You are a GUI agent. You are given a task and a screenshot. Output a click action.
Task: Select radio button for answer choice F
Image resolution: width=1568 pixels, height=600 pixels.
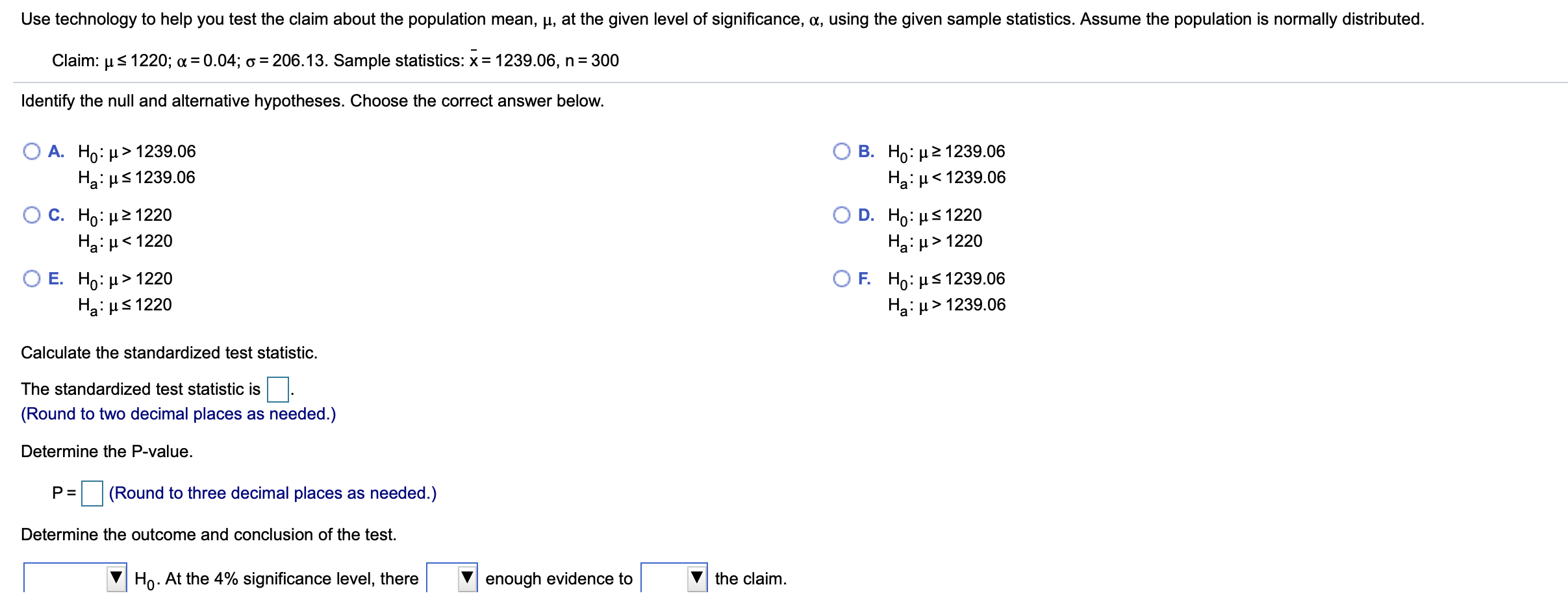coord(841,278)
